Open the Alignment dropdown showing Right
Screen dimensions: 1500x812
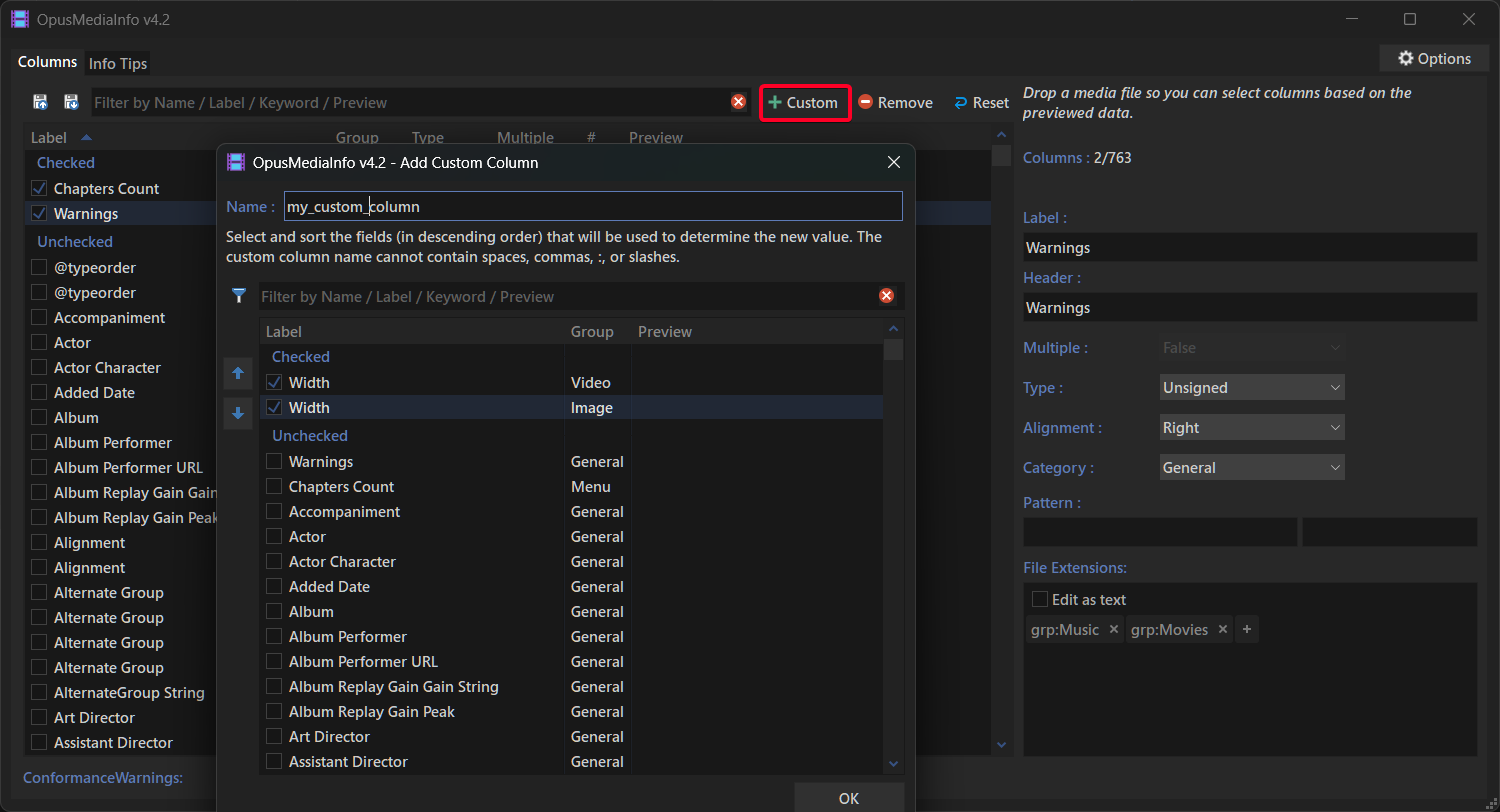tap(1252, 428)
